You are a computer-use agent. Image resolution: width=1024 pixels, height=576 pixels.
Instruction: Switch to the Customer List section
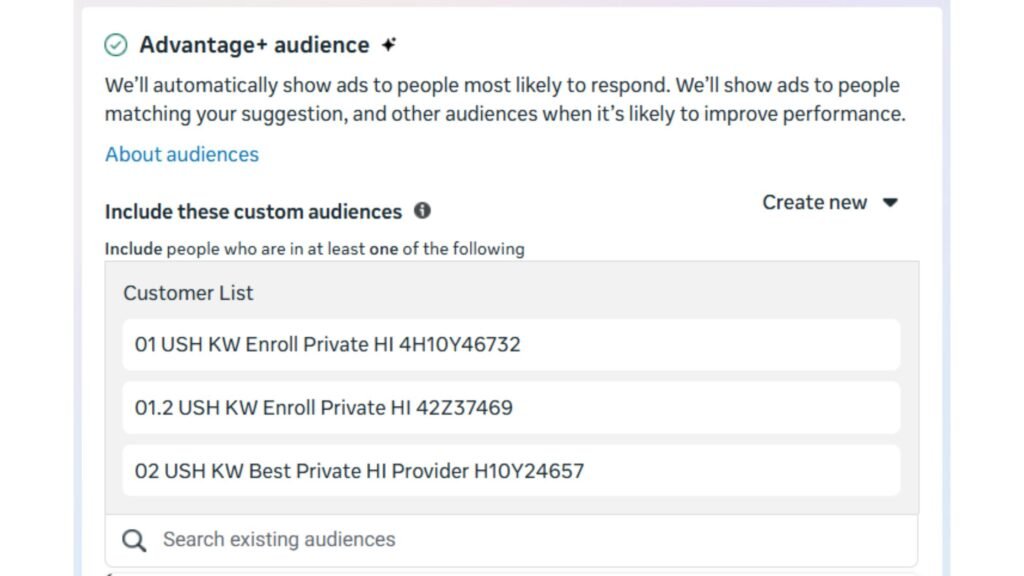pyautogui.click(x=188, y=293)
